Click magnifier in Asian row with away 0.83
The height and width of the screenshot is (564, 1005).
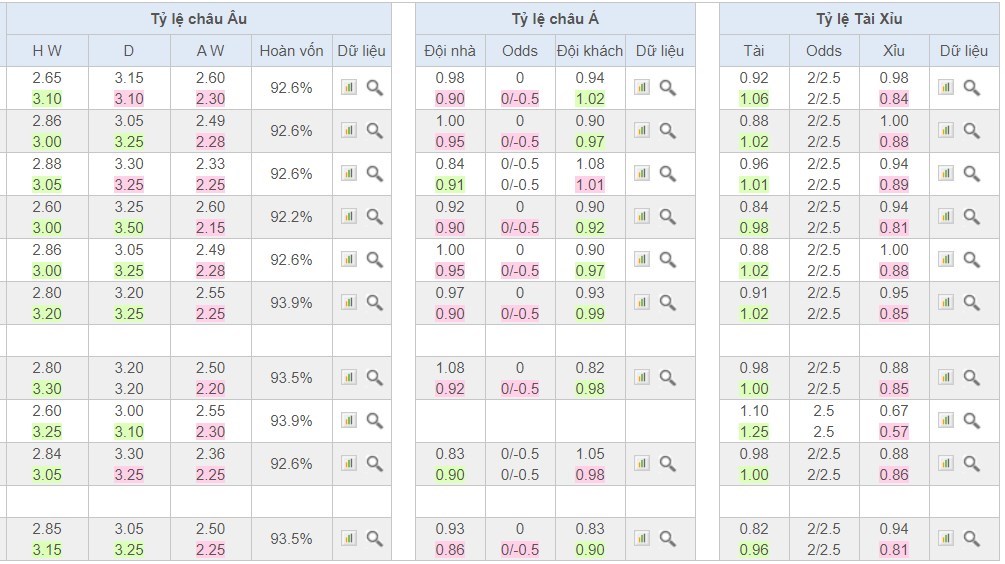pos(667,538)
